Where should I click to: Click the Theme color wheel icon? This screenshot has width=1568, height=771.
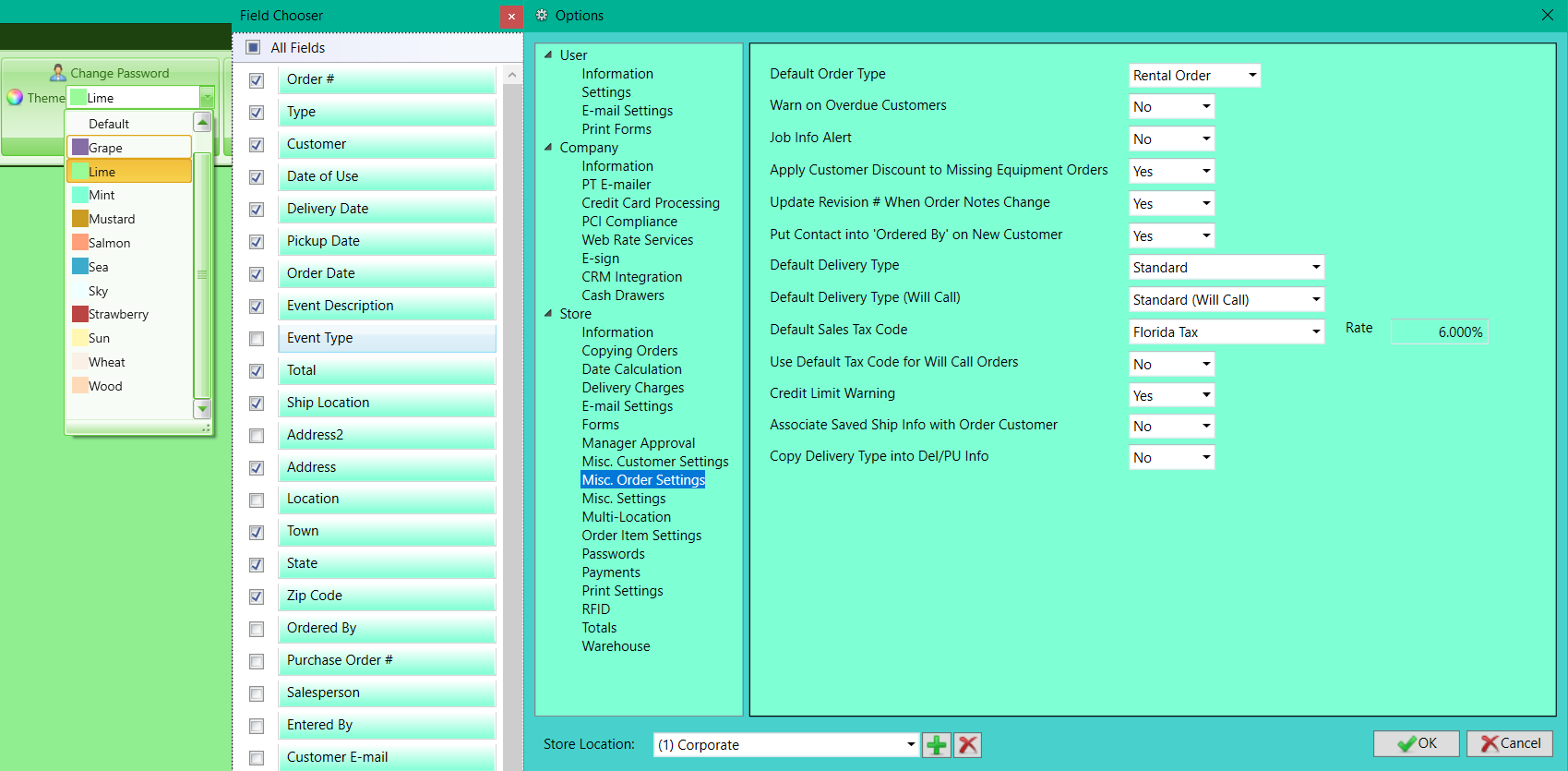(15, 97)
